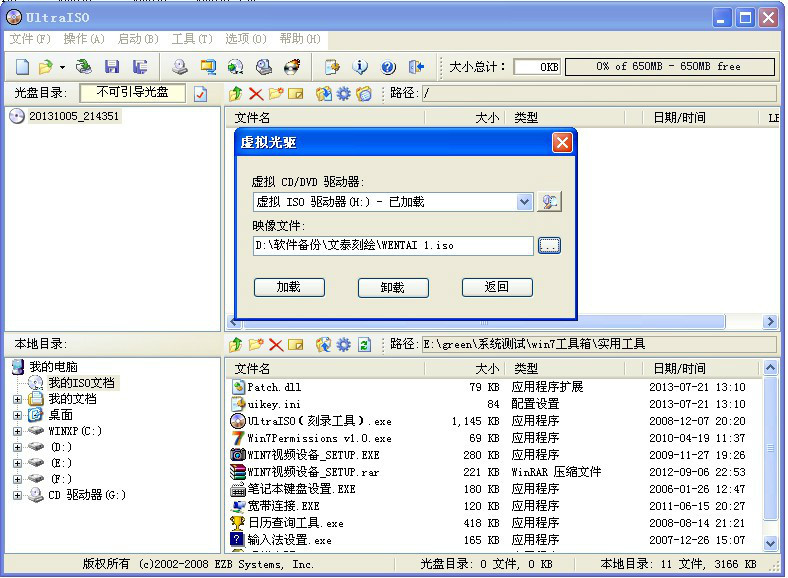Click the folder list view icon in disc panel

click(364, 93)
